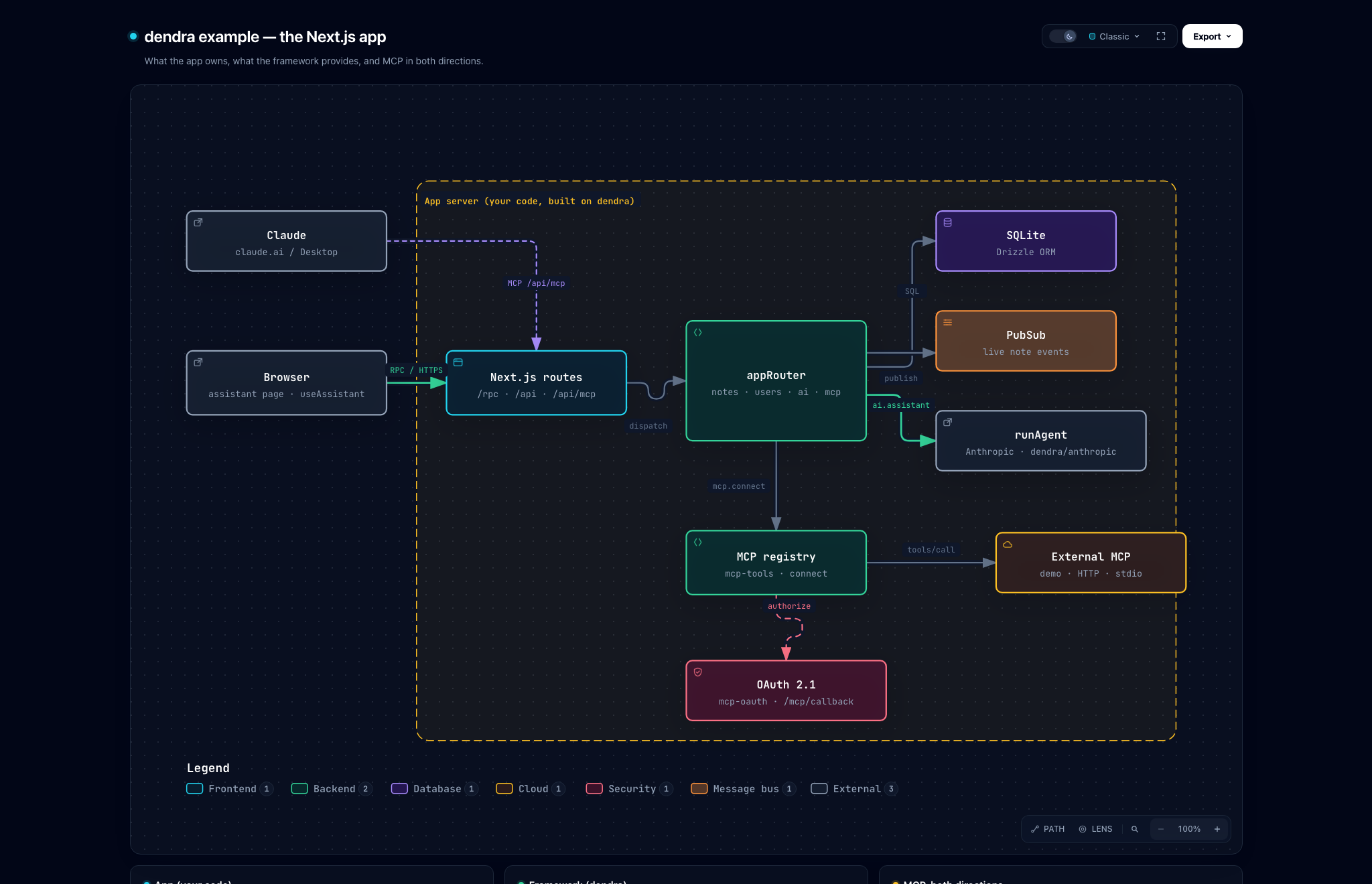The height and width of the screenshot is (884, 1372).
Task: Toggle the External legend entry
Action: click(854, 789)
